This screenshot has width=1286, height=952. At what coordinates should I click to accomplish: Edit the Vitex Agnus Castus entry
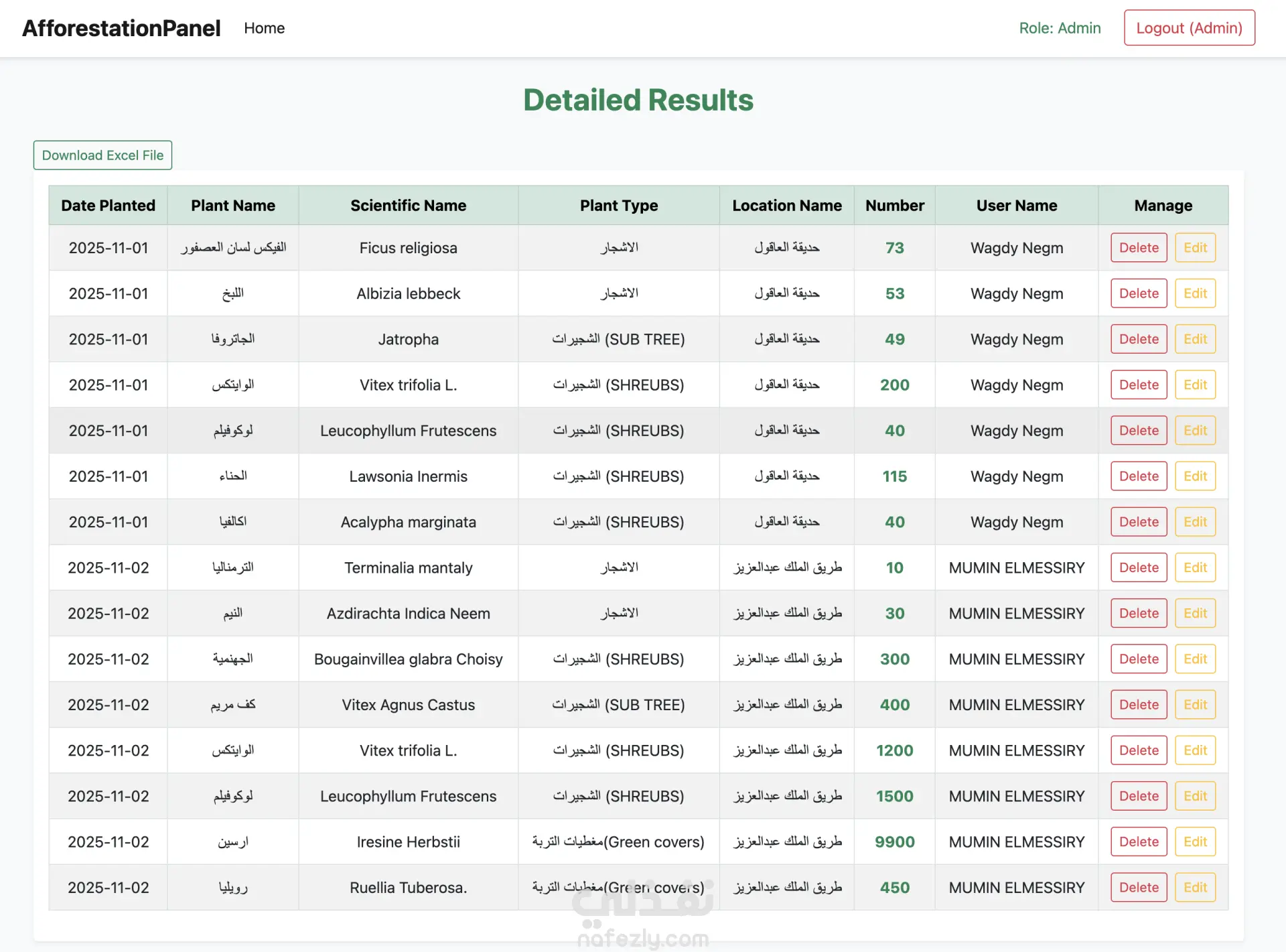(x=1194, y=705)
